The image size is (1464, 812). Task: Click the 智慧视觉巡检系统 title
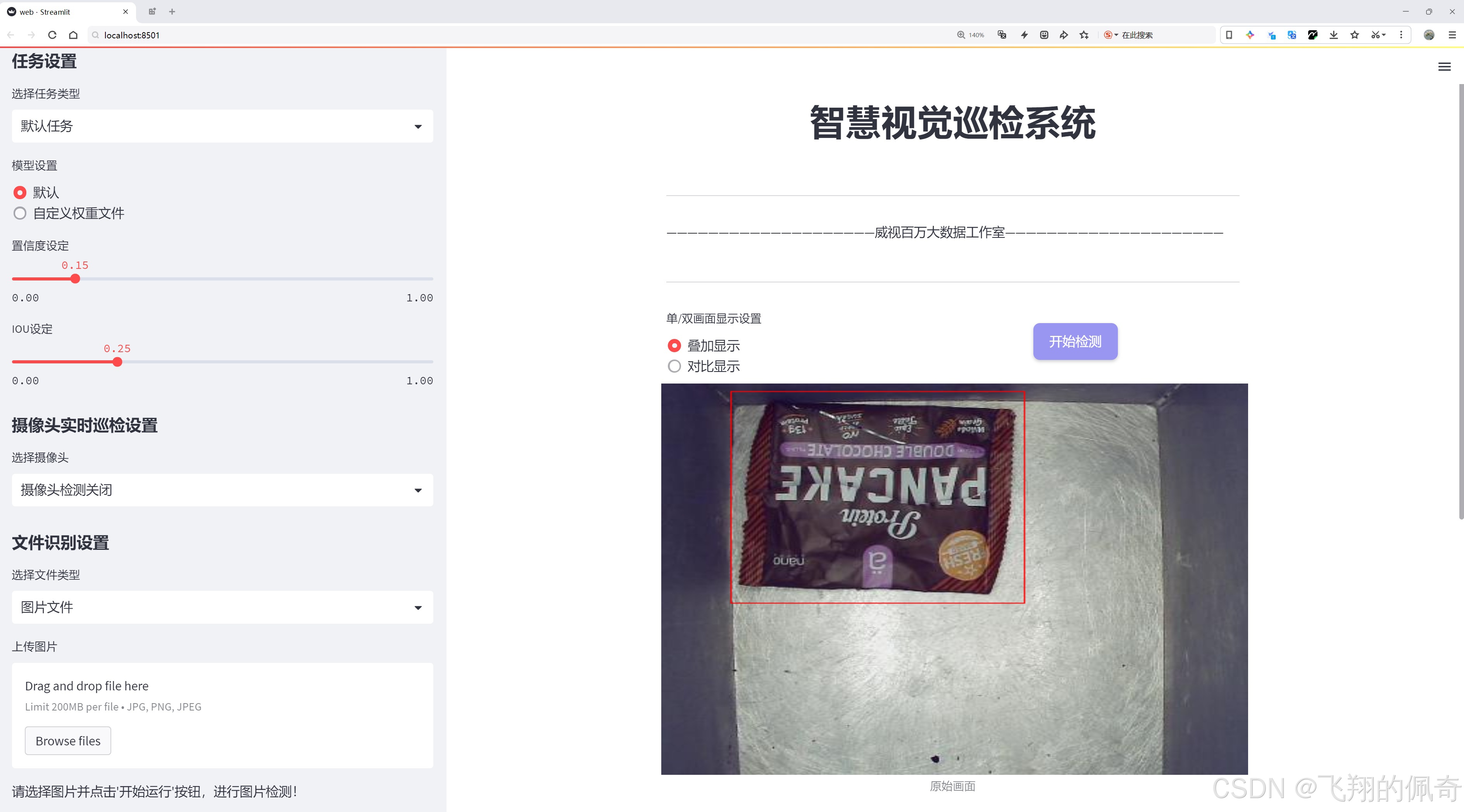coord(952,122)
